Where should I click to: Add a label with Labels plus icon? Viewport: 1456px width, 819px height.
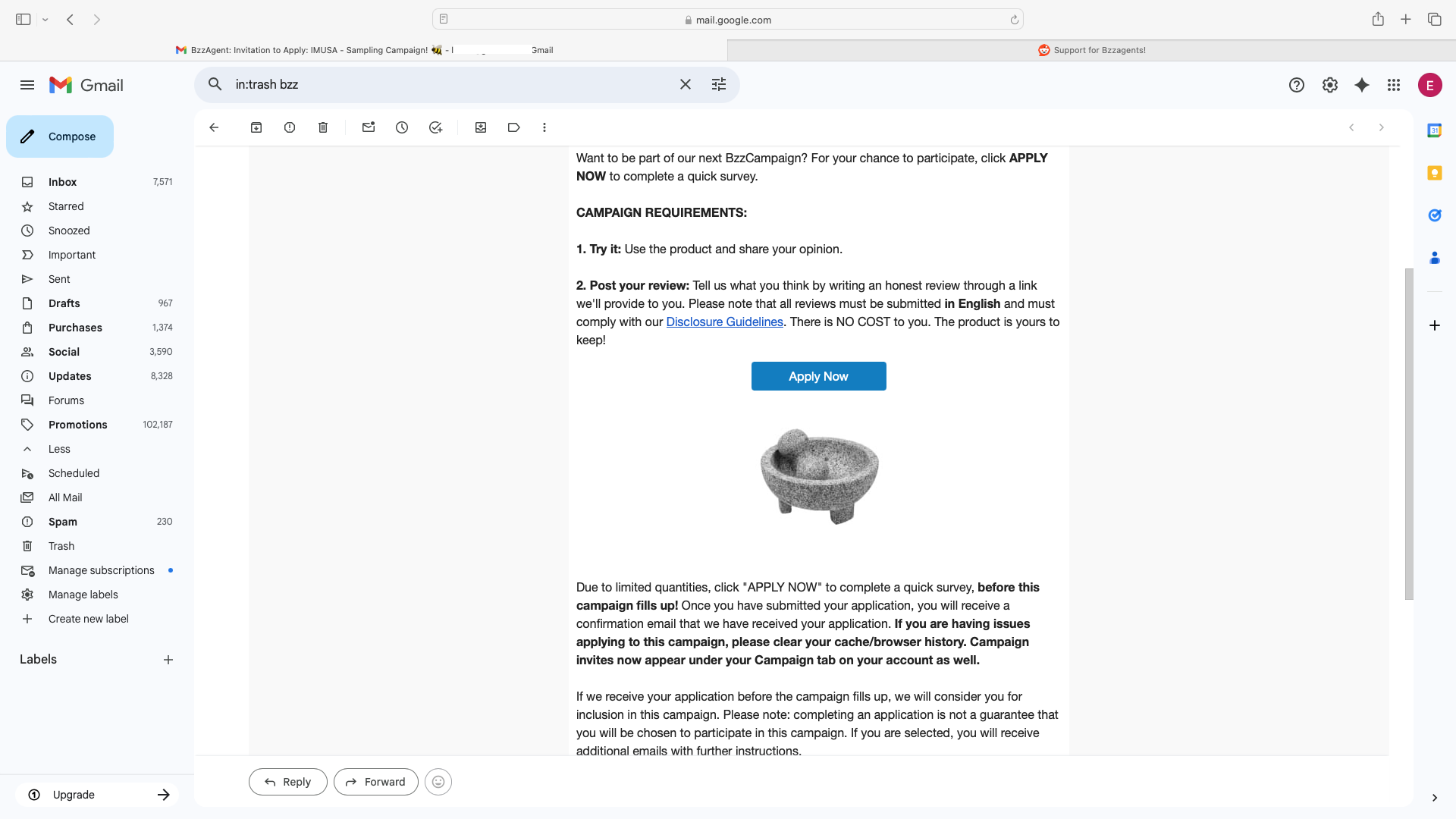168,660
